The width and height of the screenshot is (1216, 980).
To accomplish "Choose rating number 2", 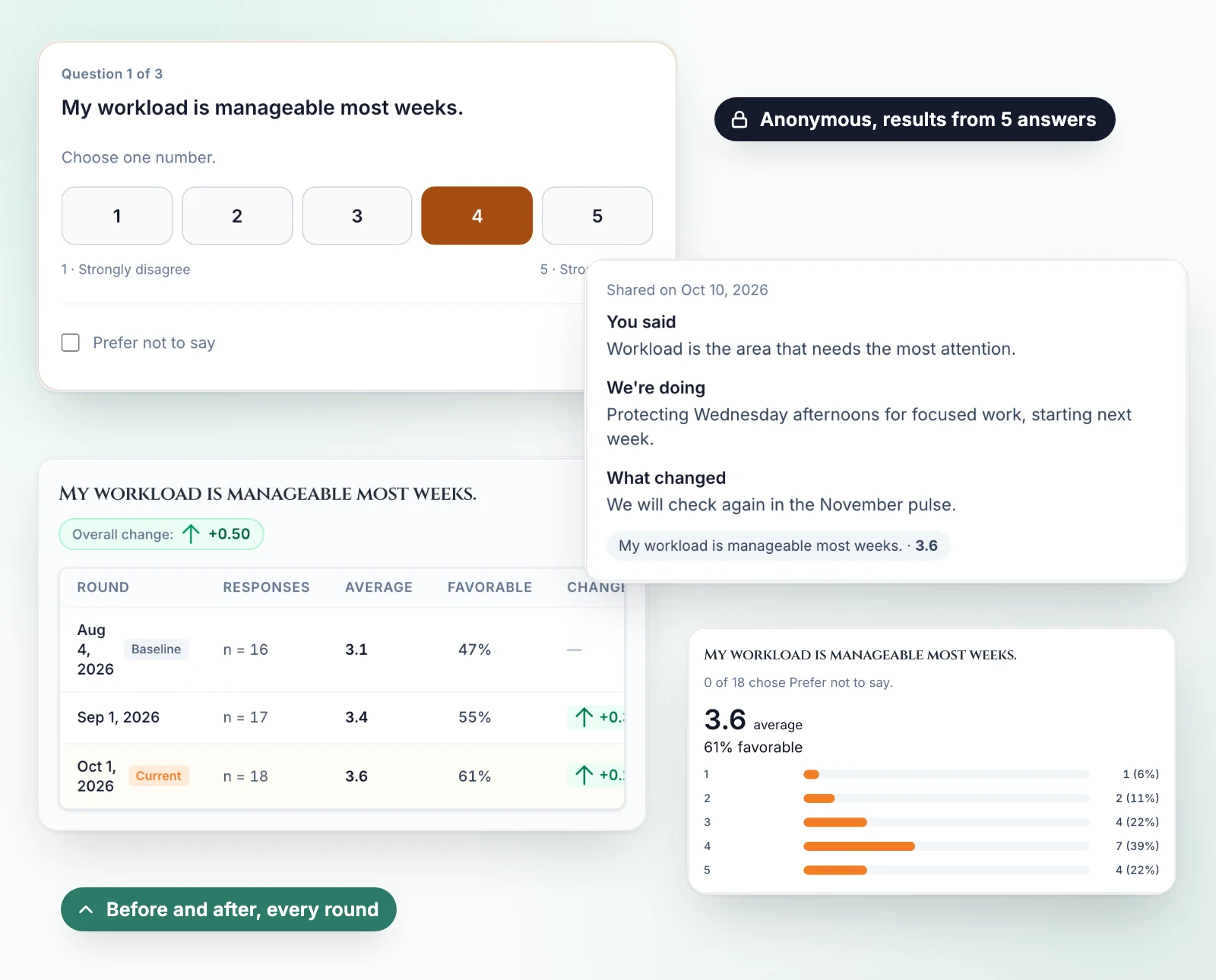I will click(237, 216).
